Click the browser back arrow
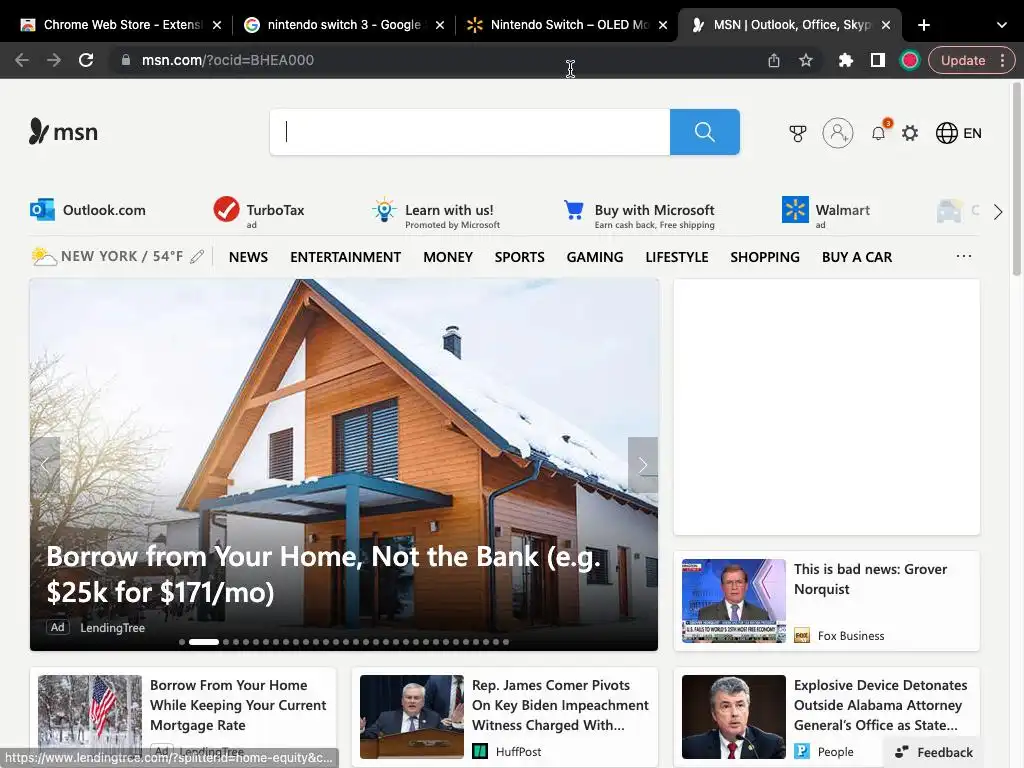 point(22,60)
